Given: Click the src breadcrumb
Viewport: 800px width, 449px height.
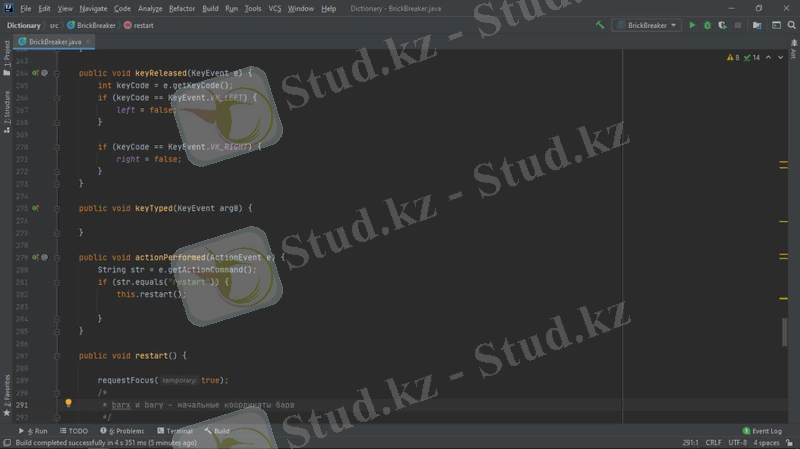Looking at the screenshot, I should [54, 26].
